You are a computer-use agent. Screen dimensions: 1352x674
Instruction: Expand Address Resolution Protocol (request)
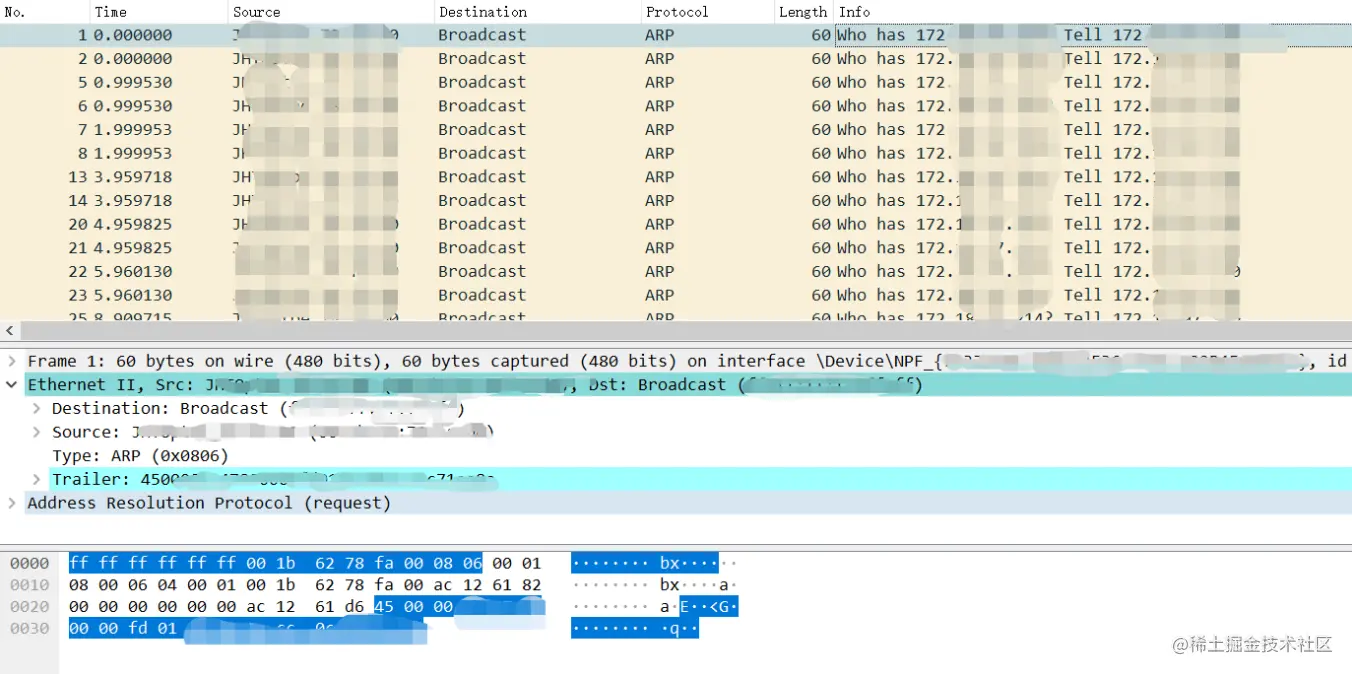[x=12, y=503]
